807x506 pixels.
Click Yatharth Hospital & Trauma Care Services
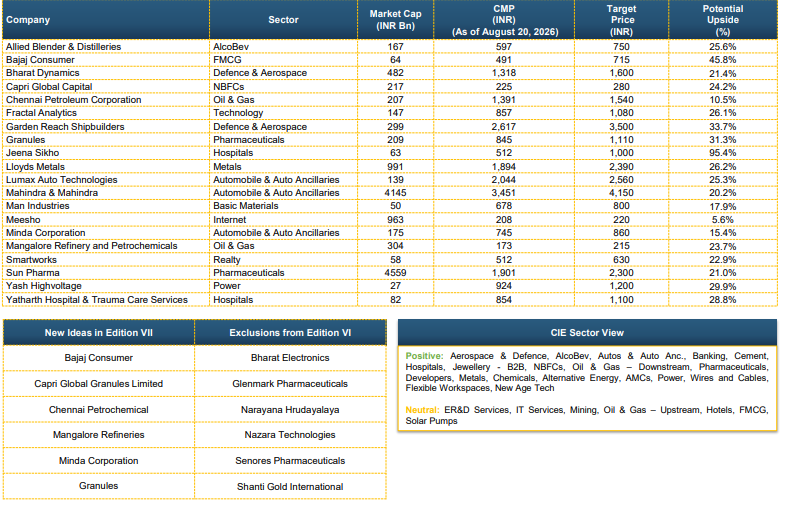(x=97, y=300)
